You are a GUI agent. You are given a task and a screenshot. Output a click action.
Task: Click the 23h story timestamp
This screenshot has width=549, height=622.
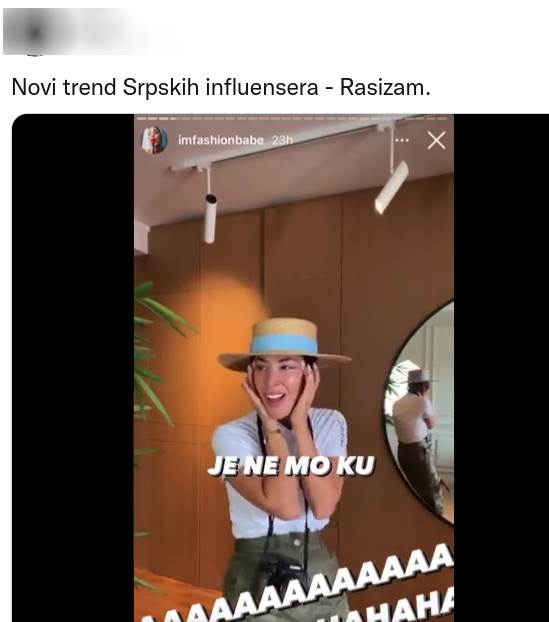(282, 140)
